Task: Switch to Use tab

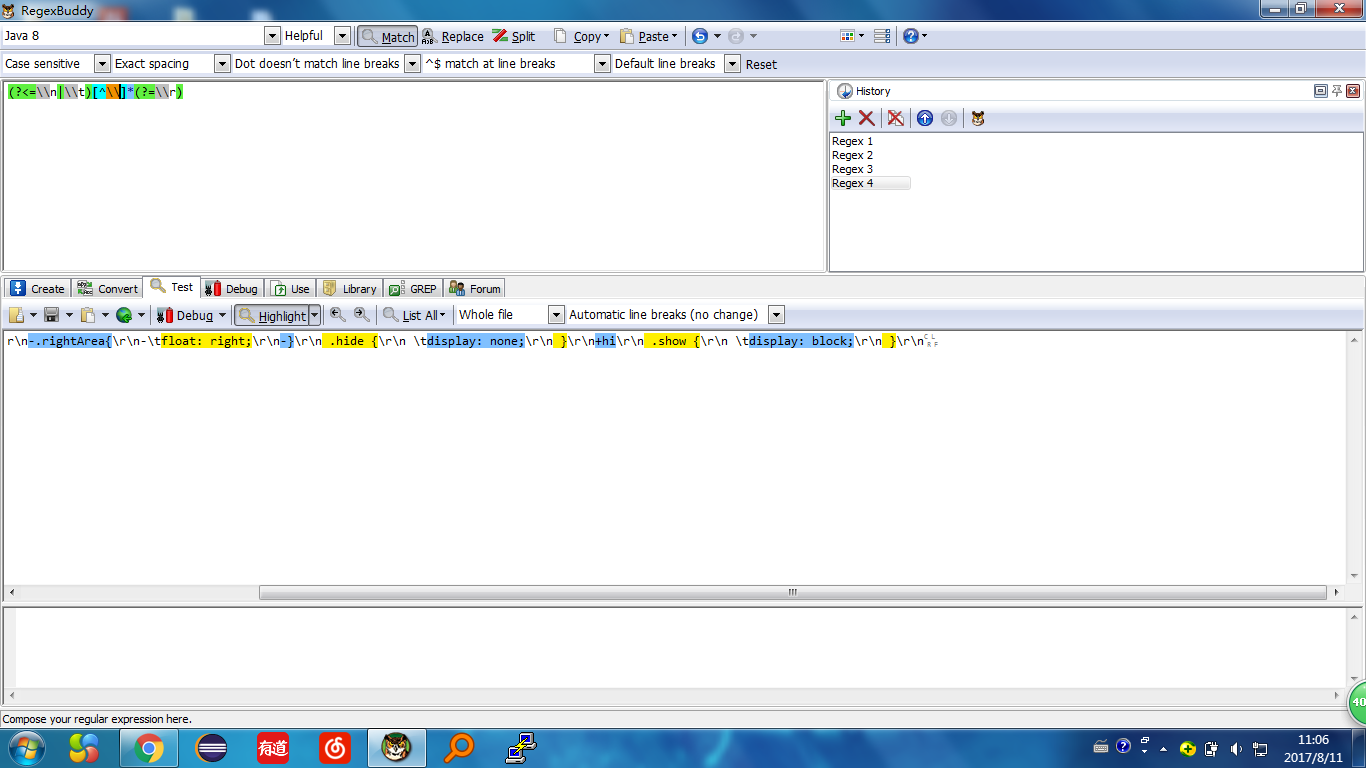Action: (290, 289)
